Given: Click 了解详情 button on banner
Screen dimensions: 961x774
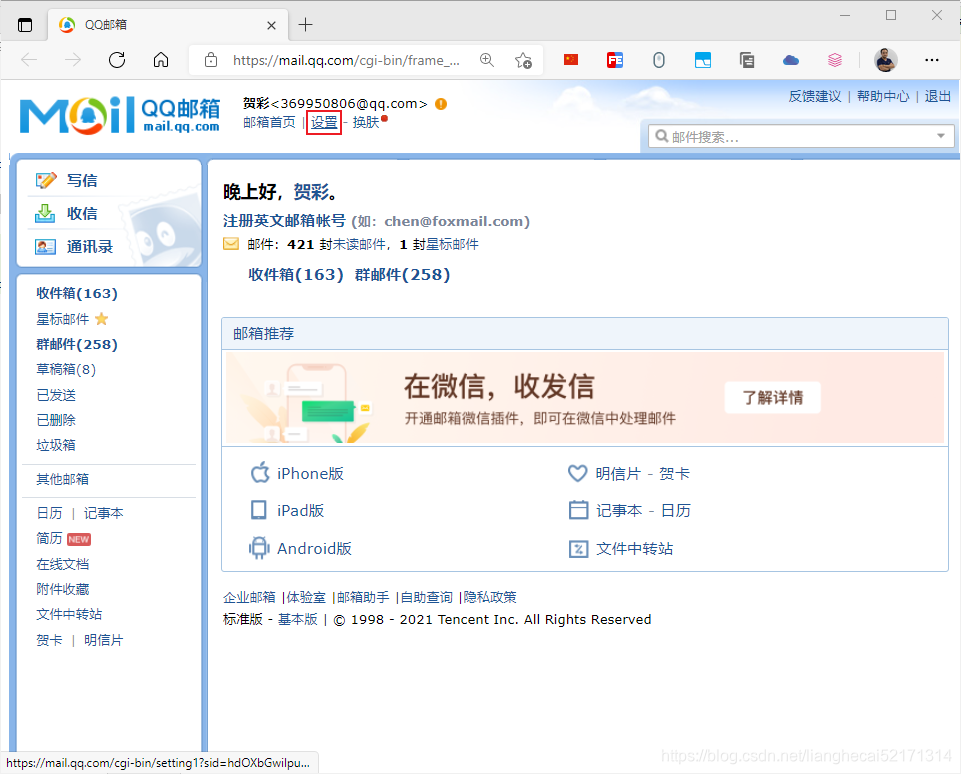Looking at the screenshot, I should coord(772,398).
